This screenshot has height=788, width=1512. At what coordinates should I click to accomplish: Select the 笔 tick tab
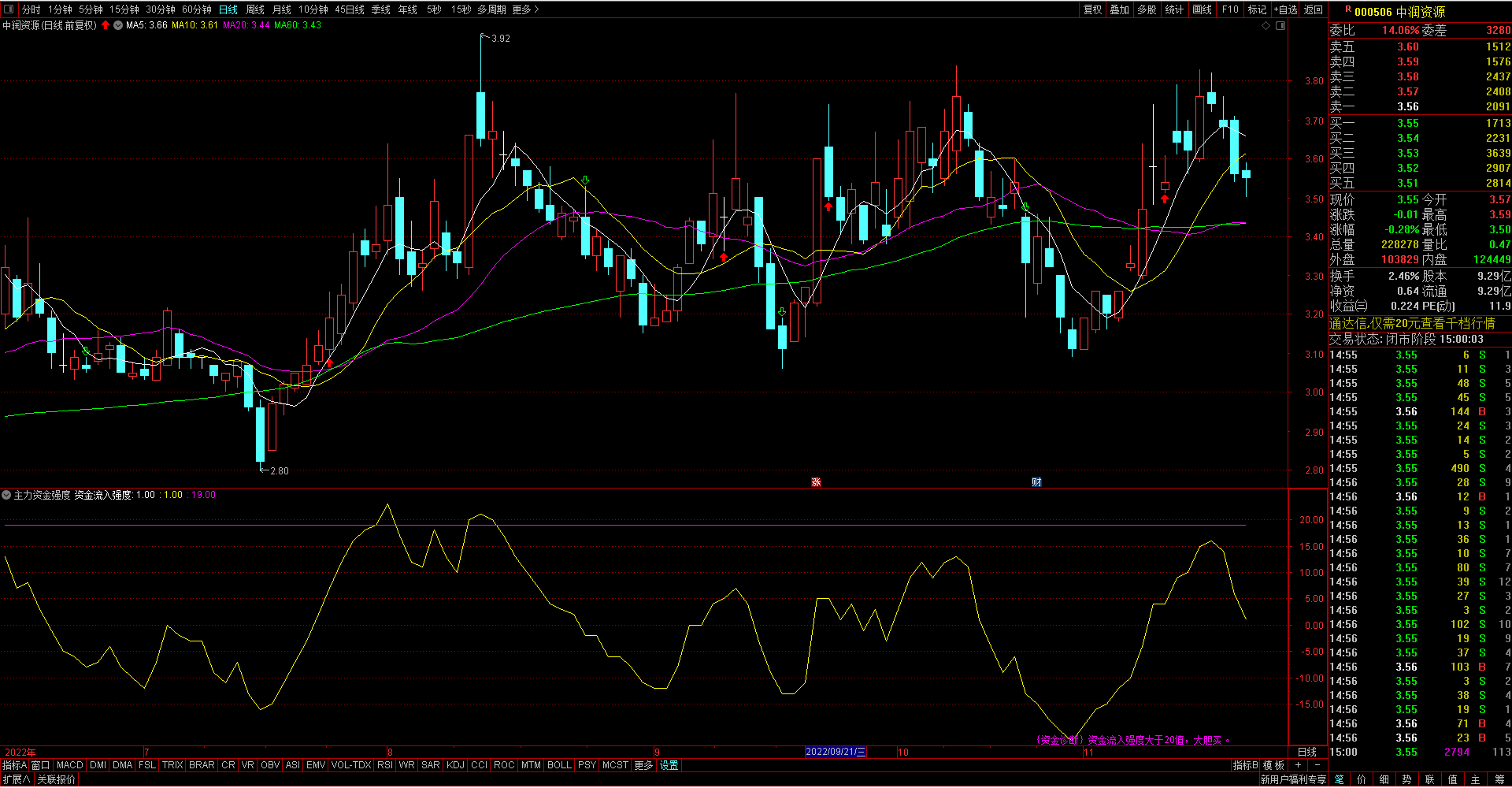[x=1339, y=779]
